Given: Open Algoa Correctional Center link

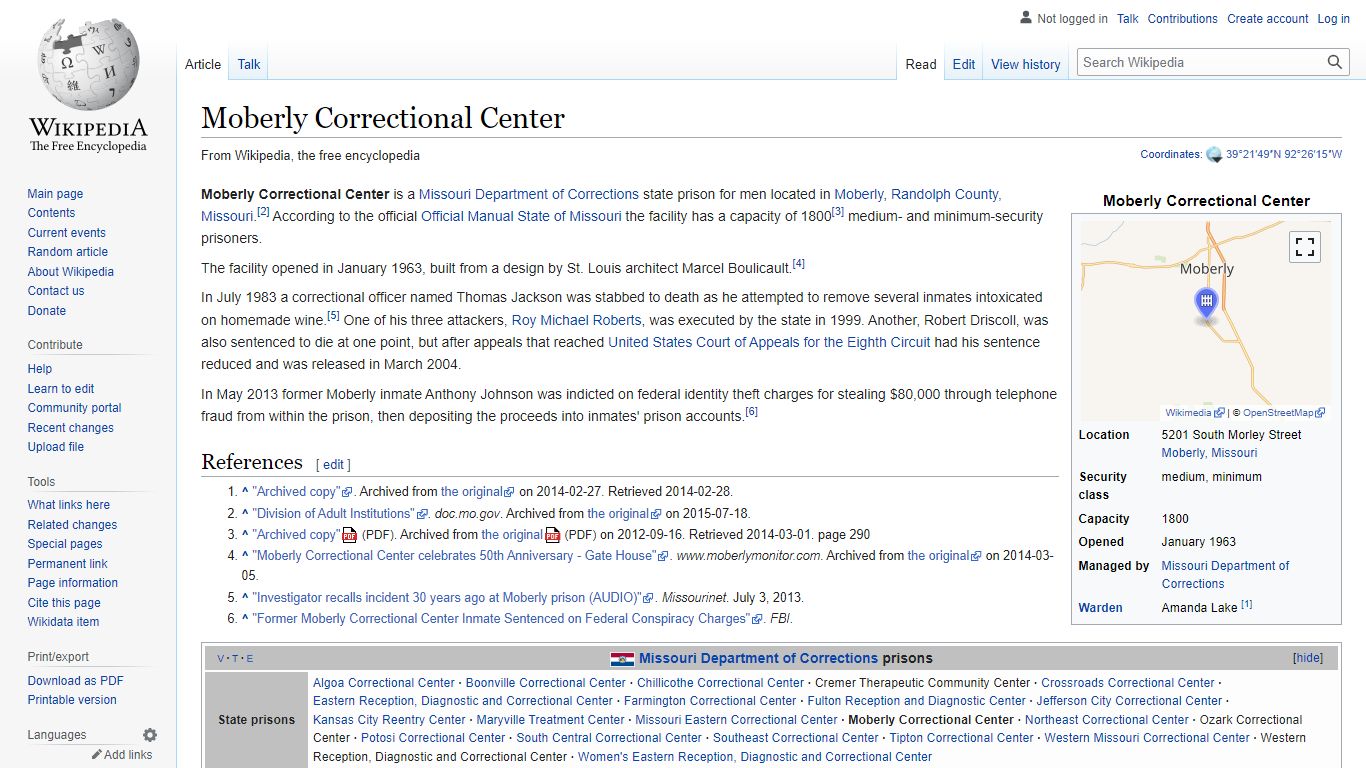Looking at the screenshot, I should click(x=384, y=683).
